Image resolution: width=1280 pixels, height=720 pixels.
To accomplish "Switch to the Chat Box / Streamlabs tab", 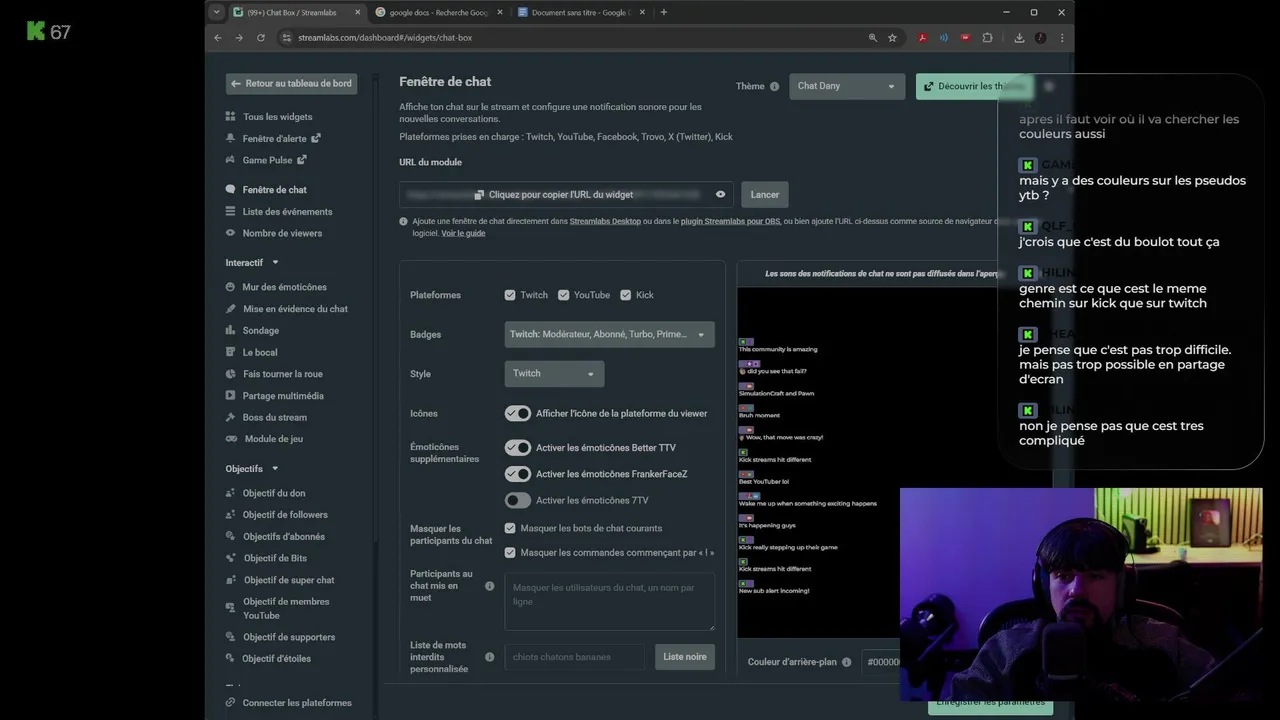I will pyautogui.click(x=297, y=12).
